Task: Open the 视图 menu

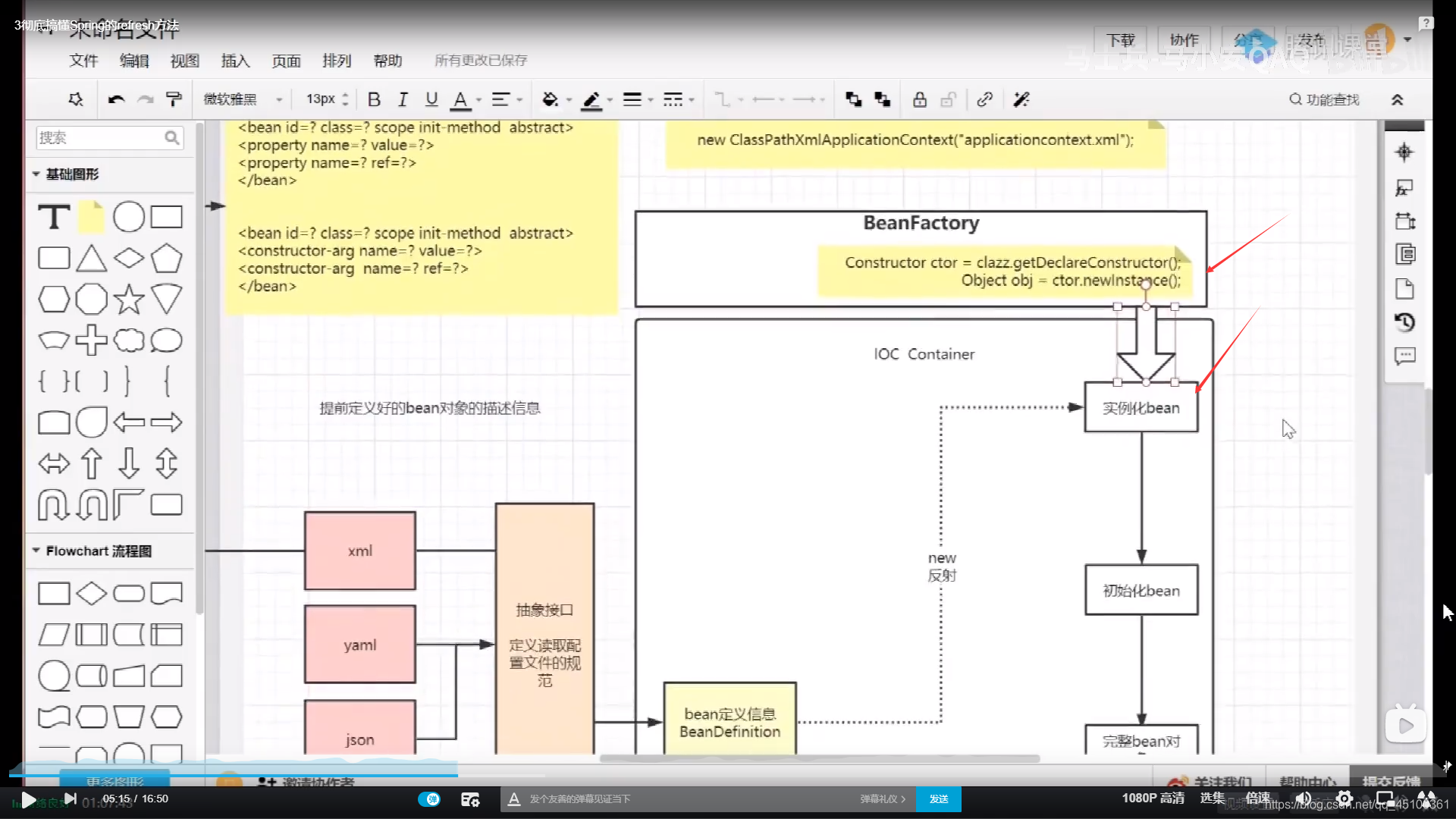Action: [184, 61]
